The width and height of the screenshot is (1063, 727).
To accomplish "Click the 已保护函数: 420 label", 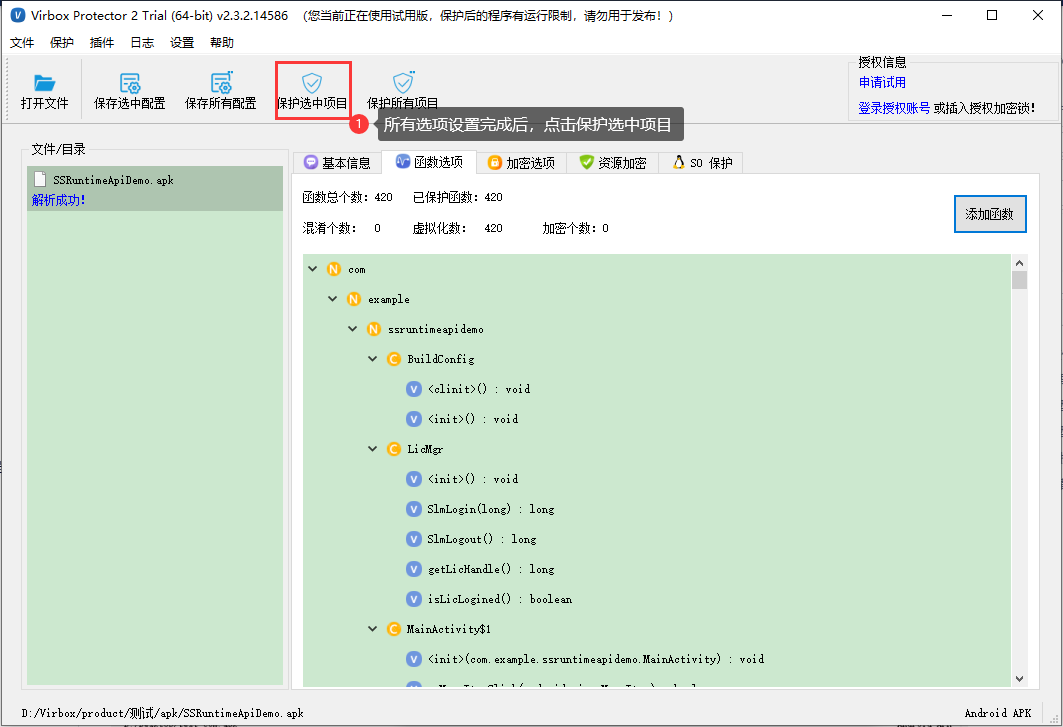I will (x=458, y=197).
